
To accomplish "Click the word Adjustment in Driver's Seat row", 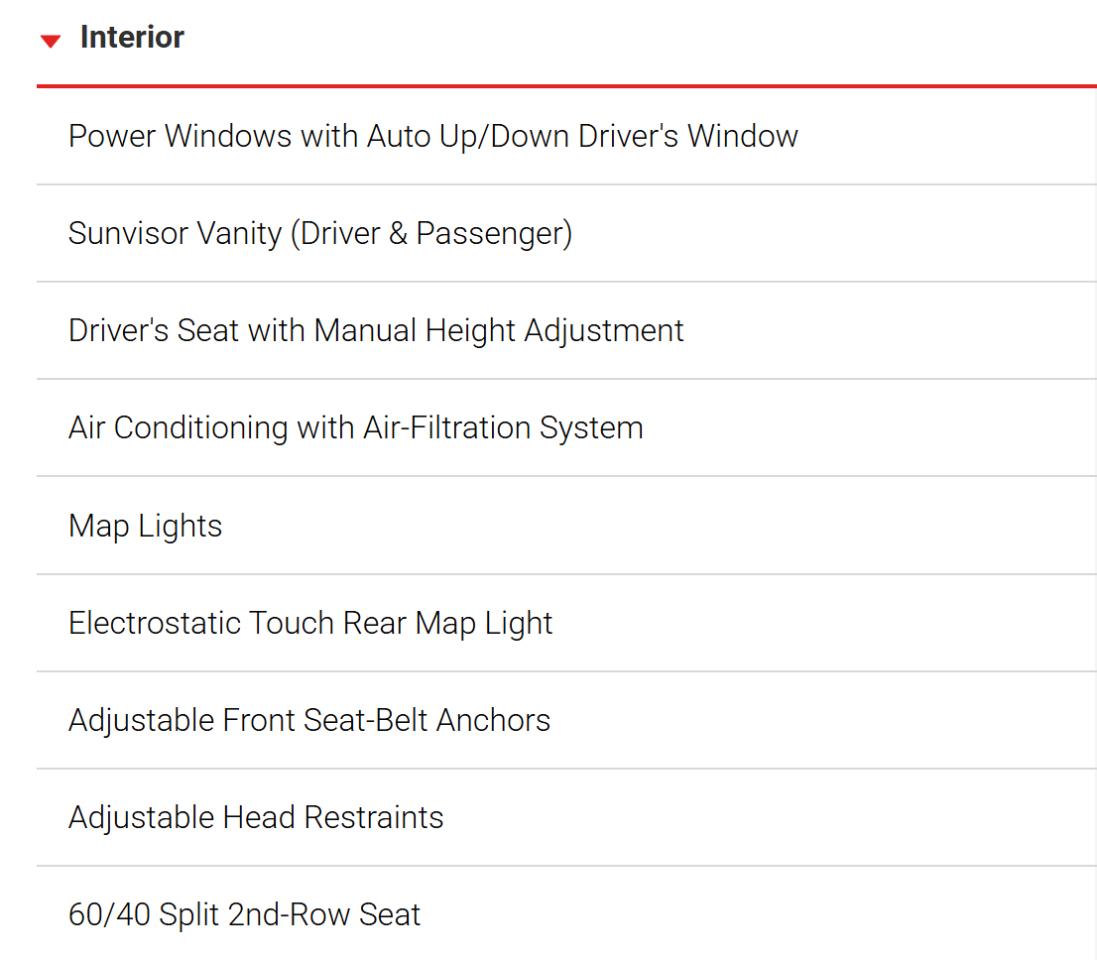I will [604, 331].
